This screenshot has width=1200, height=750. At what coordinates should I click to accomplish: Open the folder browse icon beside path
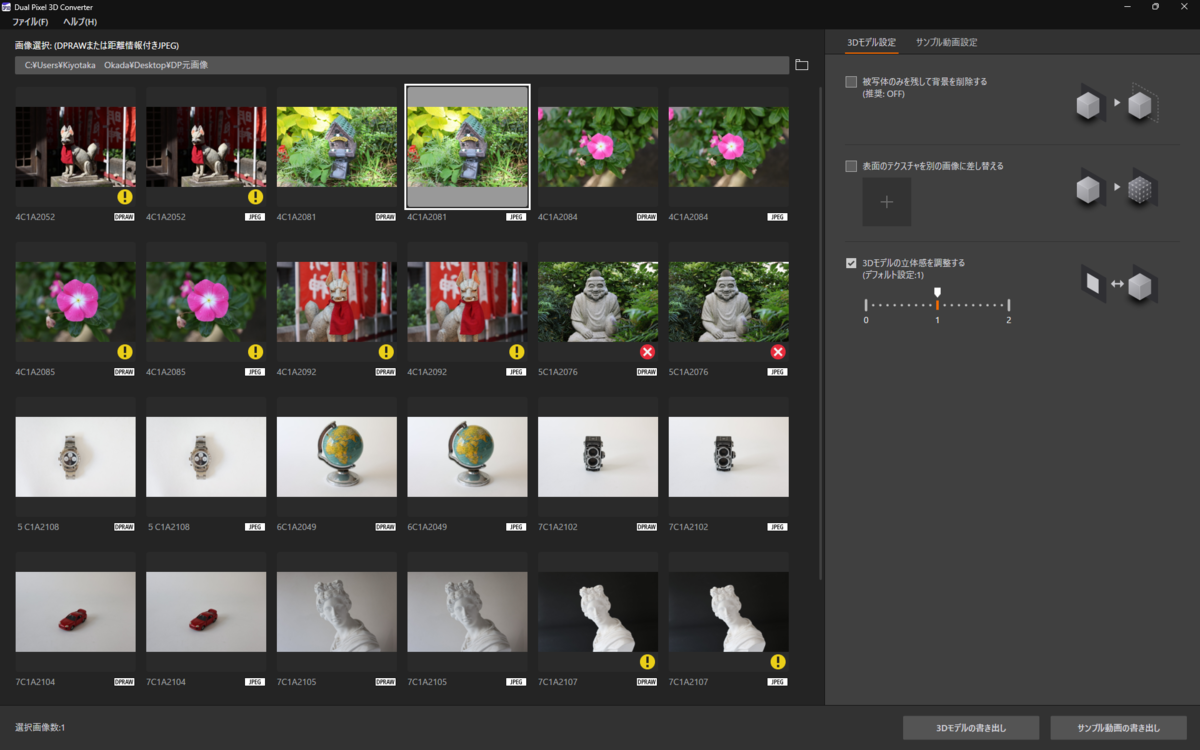[x=802, y=65]
